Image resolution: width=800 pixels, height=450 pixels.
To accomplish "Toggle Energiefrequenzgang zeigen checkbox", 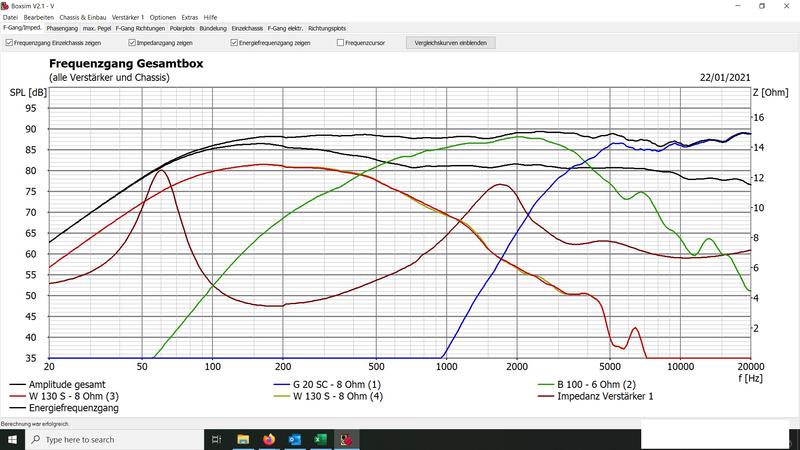I will click(x=234, y=43).
